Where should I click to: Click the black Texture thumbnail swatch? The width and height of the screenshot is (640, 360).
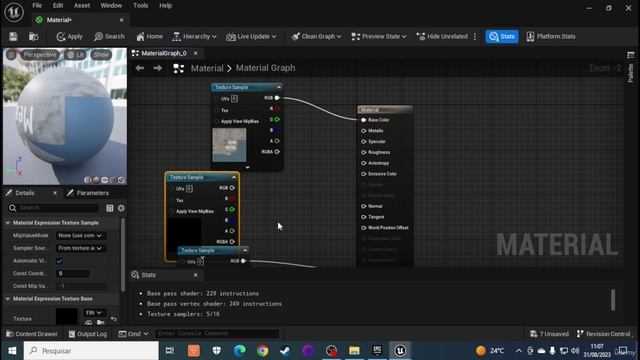click(x=67, y=317)
